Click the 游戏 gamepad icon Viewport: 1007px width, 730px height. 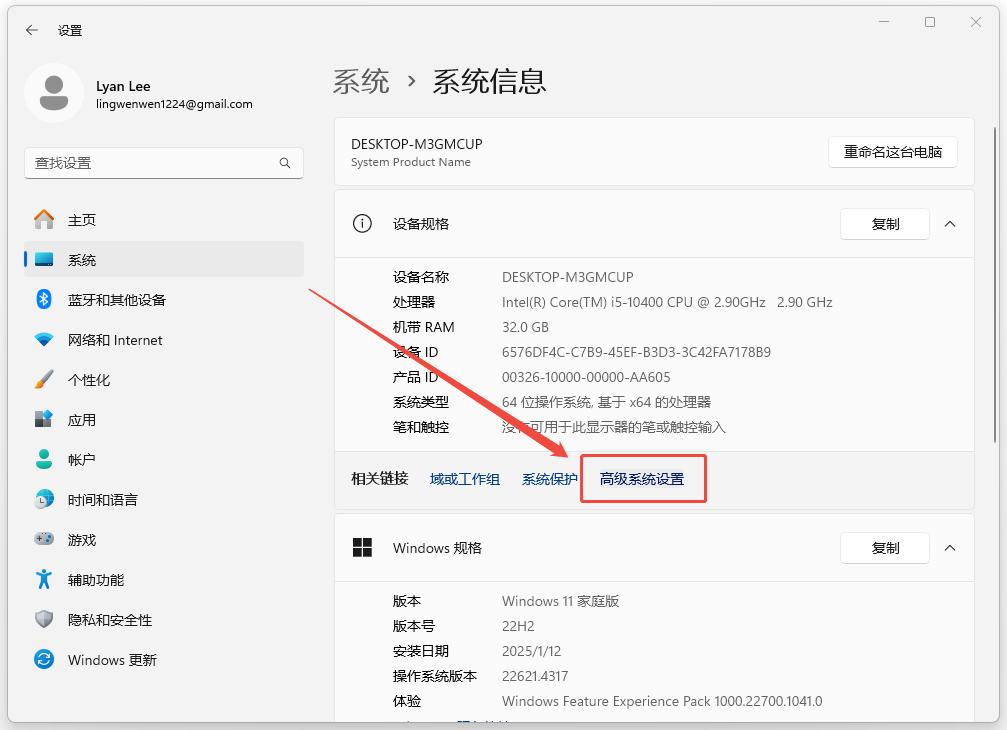tap(44, 540)
